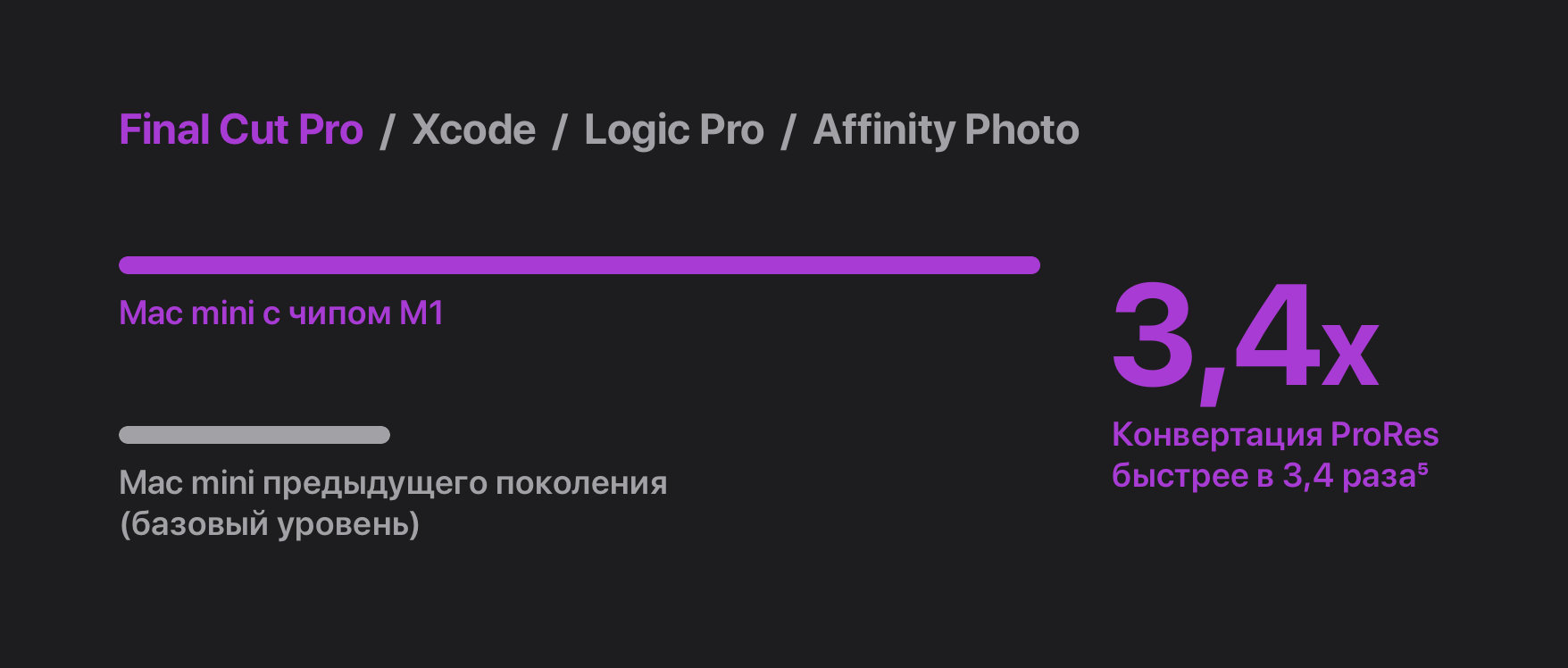Click the 'Mac mini с чипом M1' label
The image size is (1568, 668).
coord(281,313)
